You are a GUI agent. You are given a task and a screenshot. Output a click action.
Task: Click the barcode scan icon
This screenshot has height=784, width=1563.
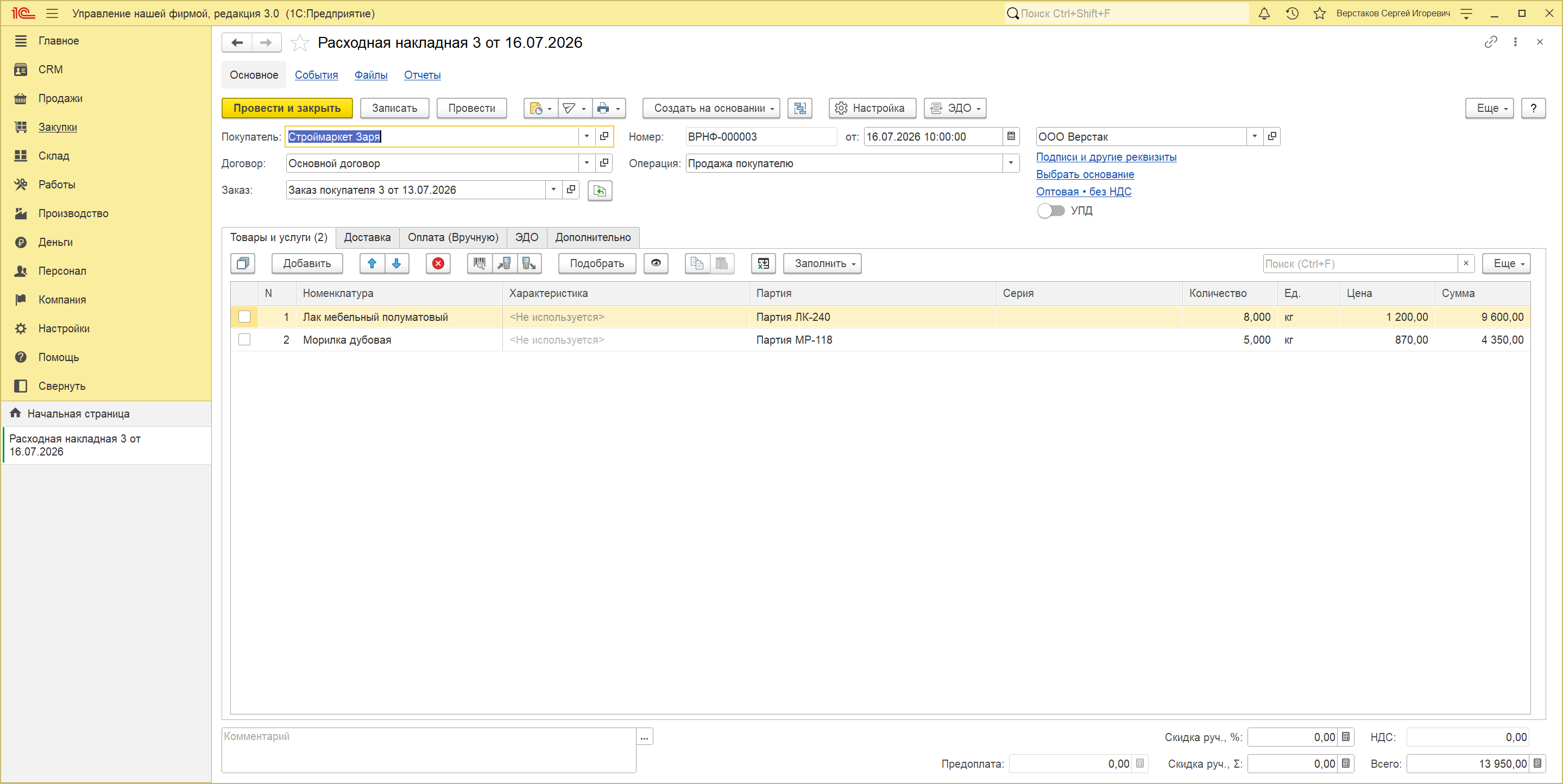pyautogui.click(x=480, y=263)
